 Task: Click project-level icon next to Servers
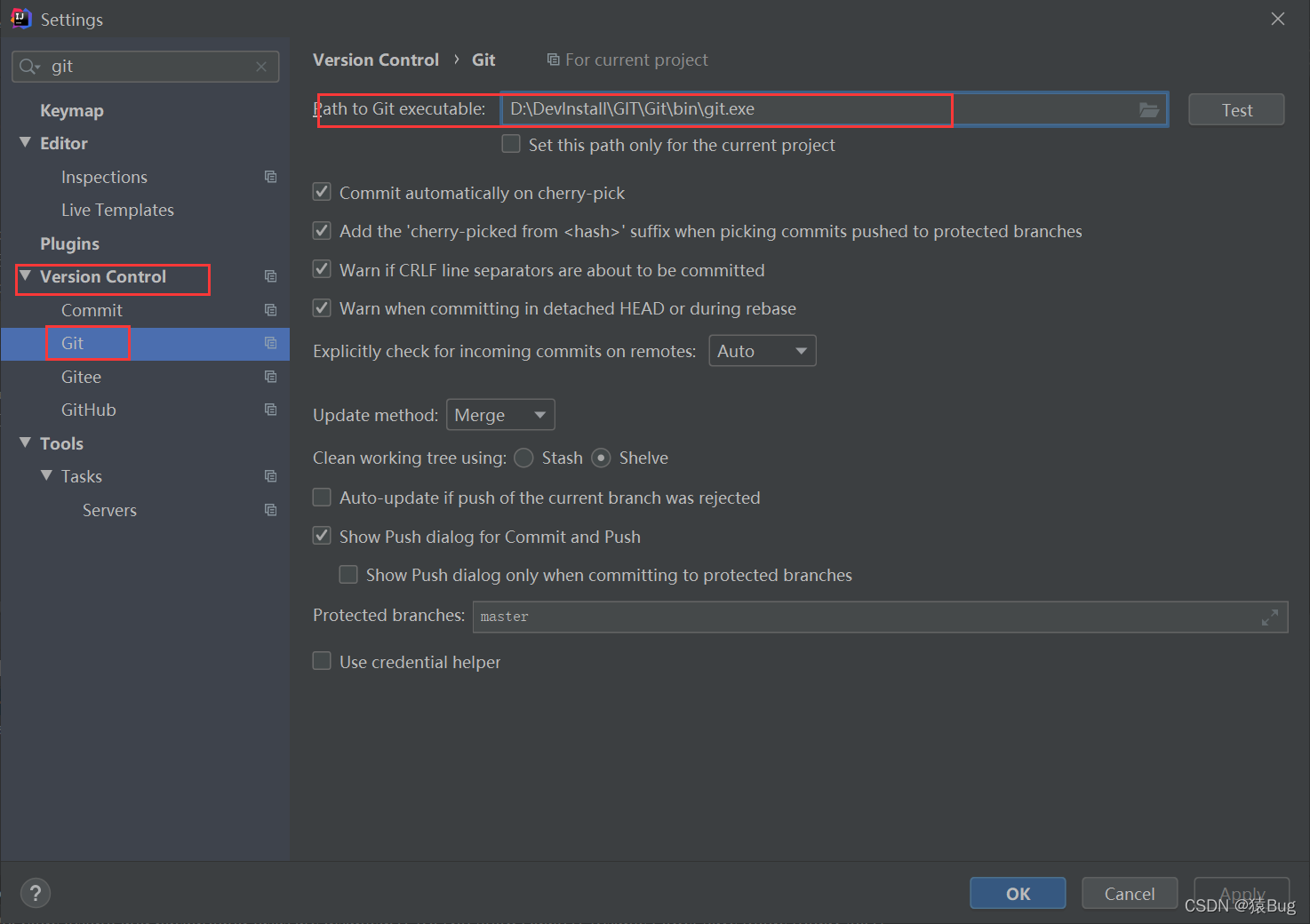click(x=271, y=510)
